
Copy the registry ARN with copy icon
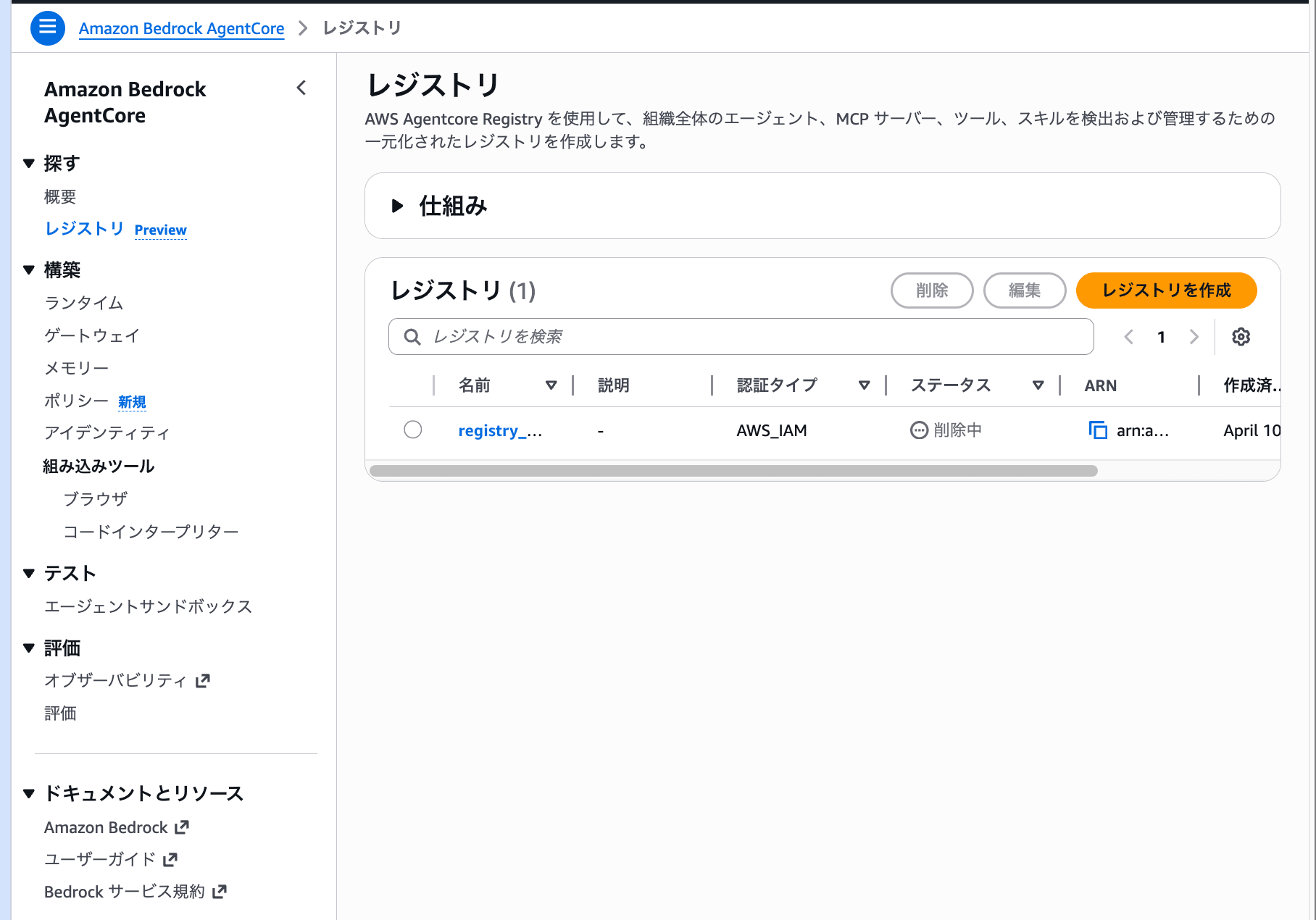click(x=1098, y=430)
